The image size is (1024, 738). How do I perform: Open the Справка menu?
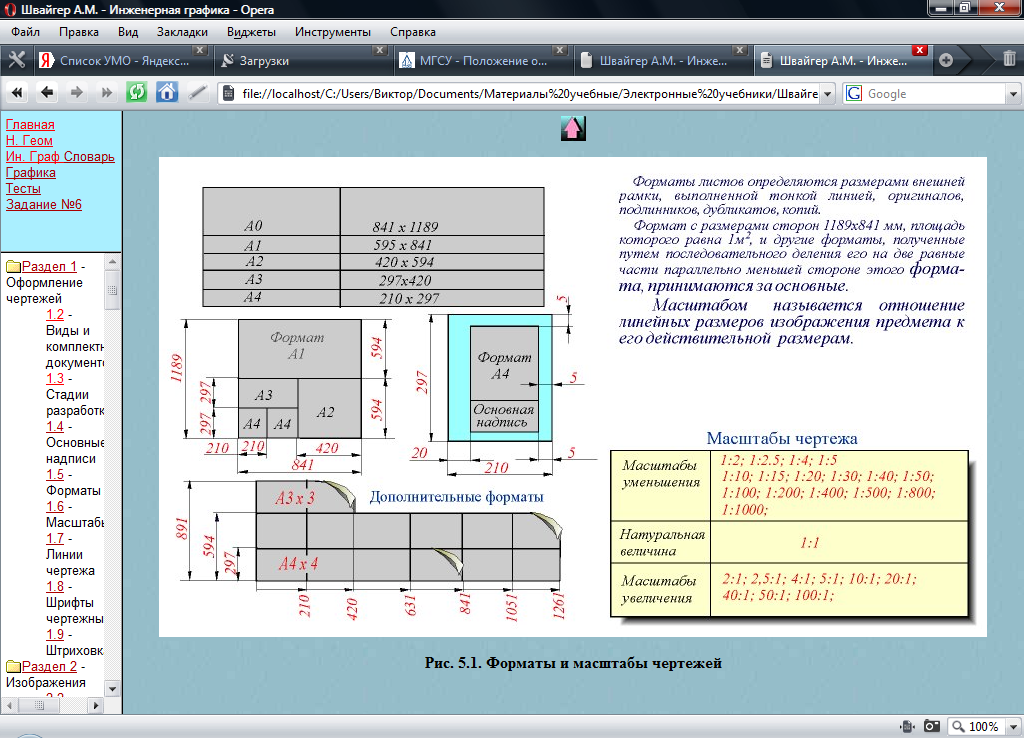coord(413,31)
